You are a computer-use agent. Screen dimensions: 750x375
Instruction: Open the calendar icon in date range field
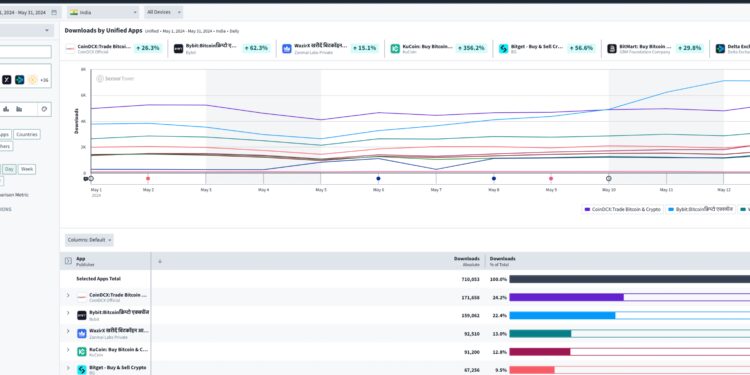tap(54, 12)
